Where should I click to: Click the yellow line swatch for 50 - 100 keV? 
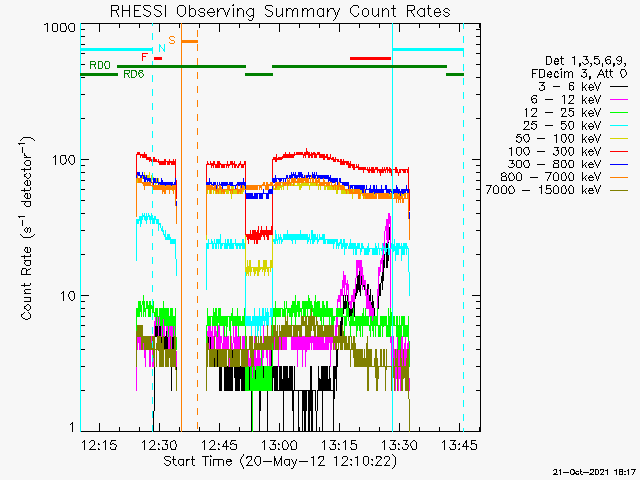(x=619, y=139)
